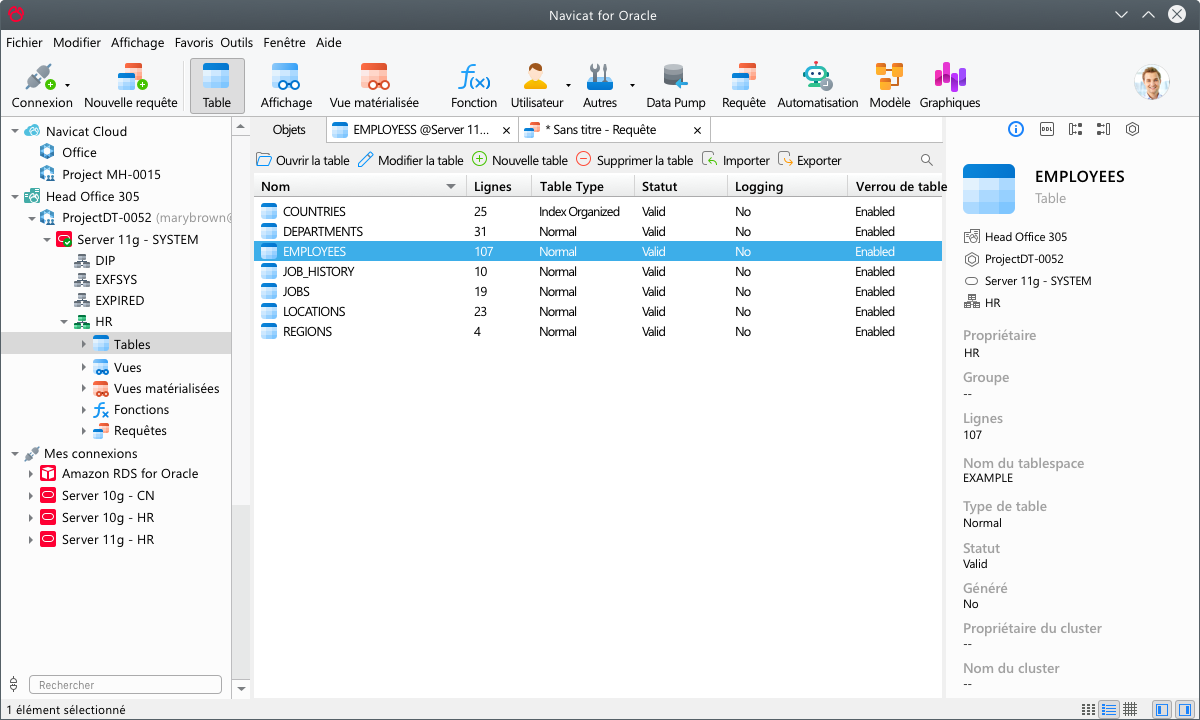Screen dimensions: 1200x720
Task: Click the user avatar picture
Action: 1152,83
